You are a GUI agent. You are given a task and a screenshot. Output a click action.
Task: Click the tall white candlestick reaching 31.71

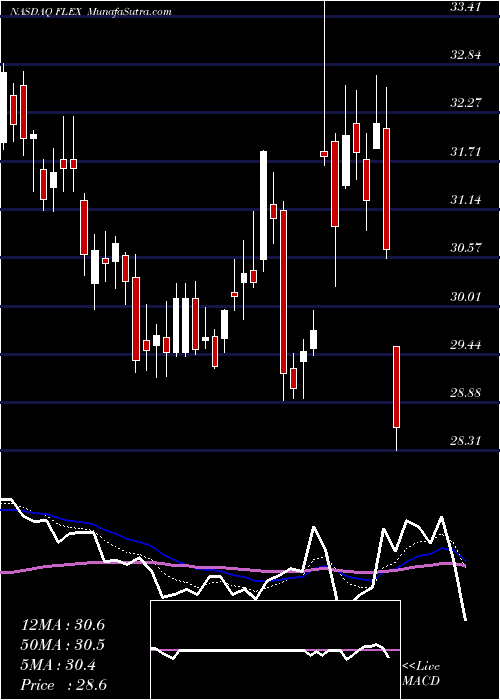[263, 205]
